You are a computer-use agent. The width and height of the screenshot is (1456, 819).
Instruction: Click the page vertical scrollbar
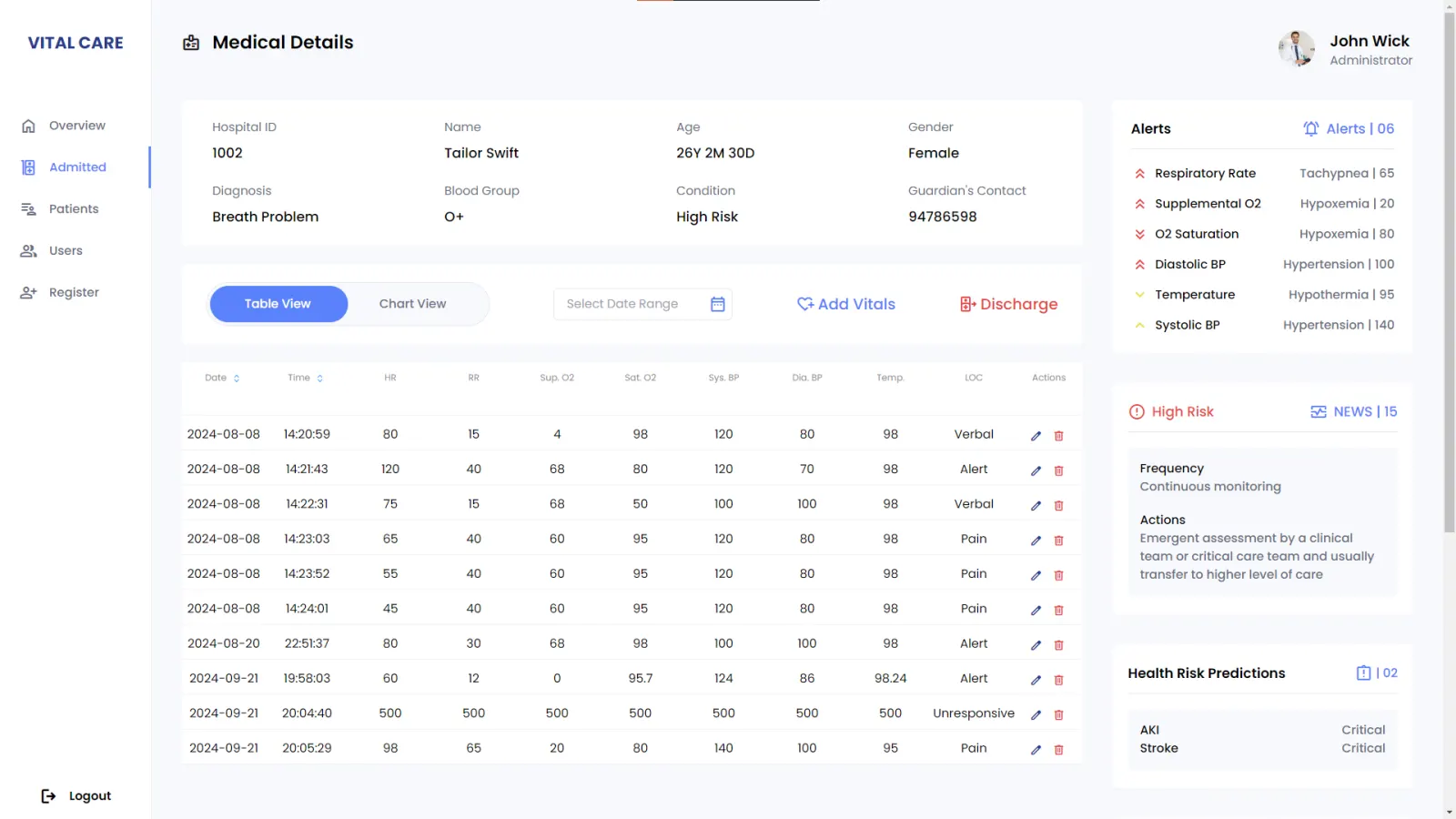1450,273
